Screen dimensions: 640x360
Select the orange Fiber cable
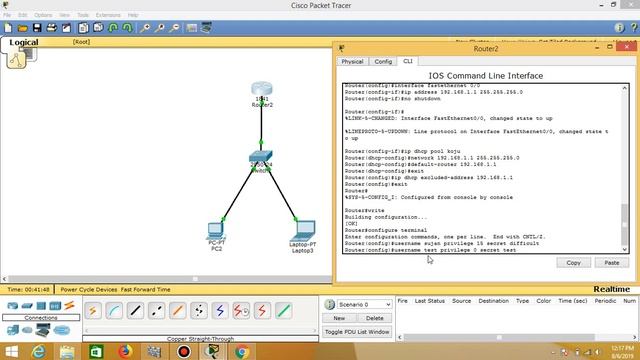(178, 311)
